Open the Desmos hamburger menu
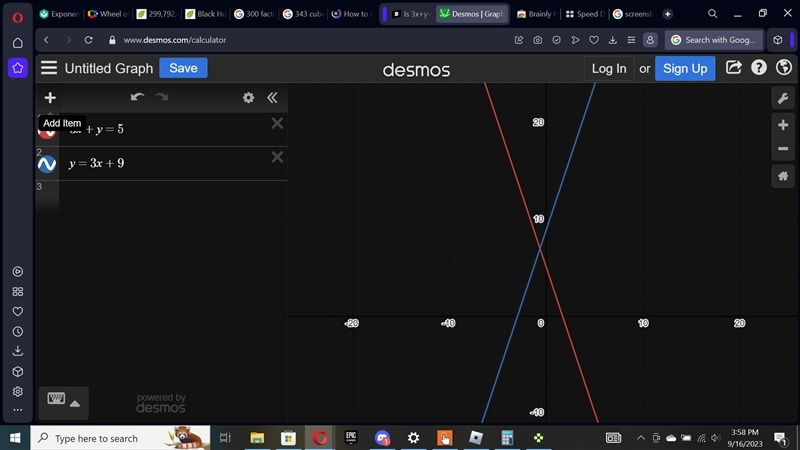The width and height of the screenshot is (800, 450). point(49,68)
